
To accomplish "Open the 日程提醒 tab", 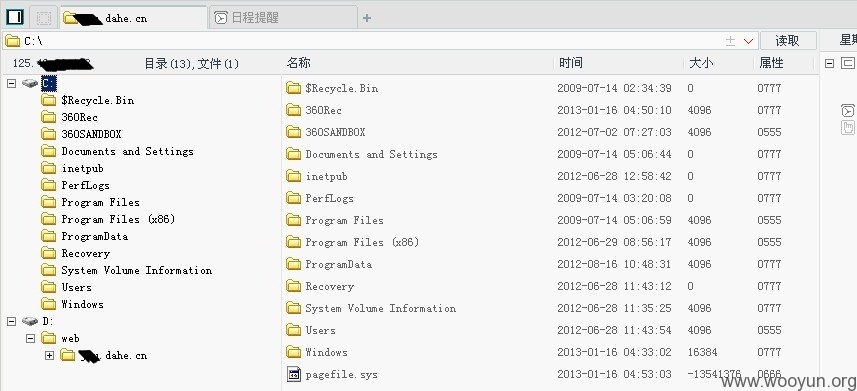I will [283, 17].
